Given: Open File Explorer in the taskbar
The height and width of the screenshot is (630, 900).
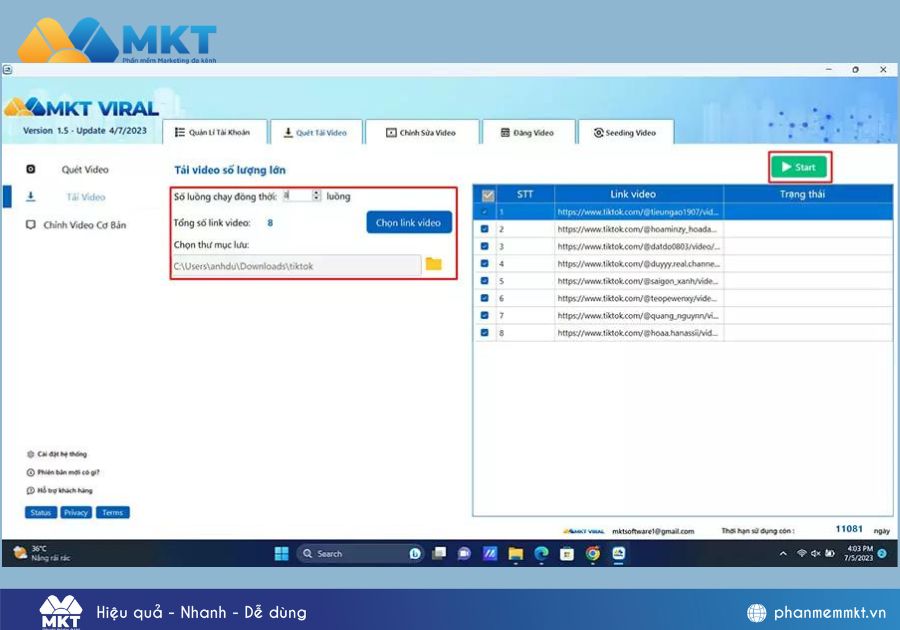Looking at the screenshot, I should (x=515, y=554).
